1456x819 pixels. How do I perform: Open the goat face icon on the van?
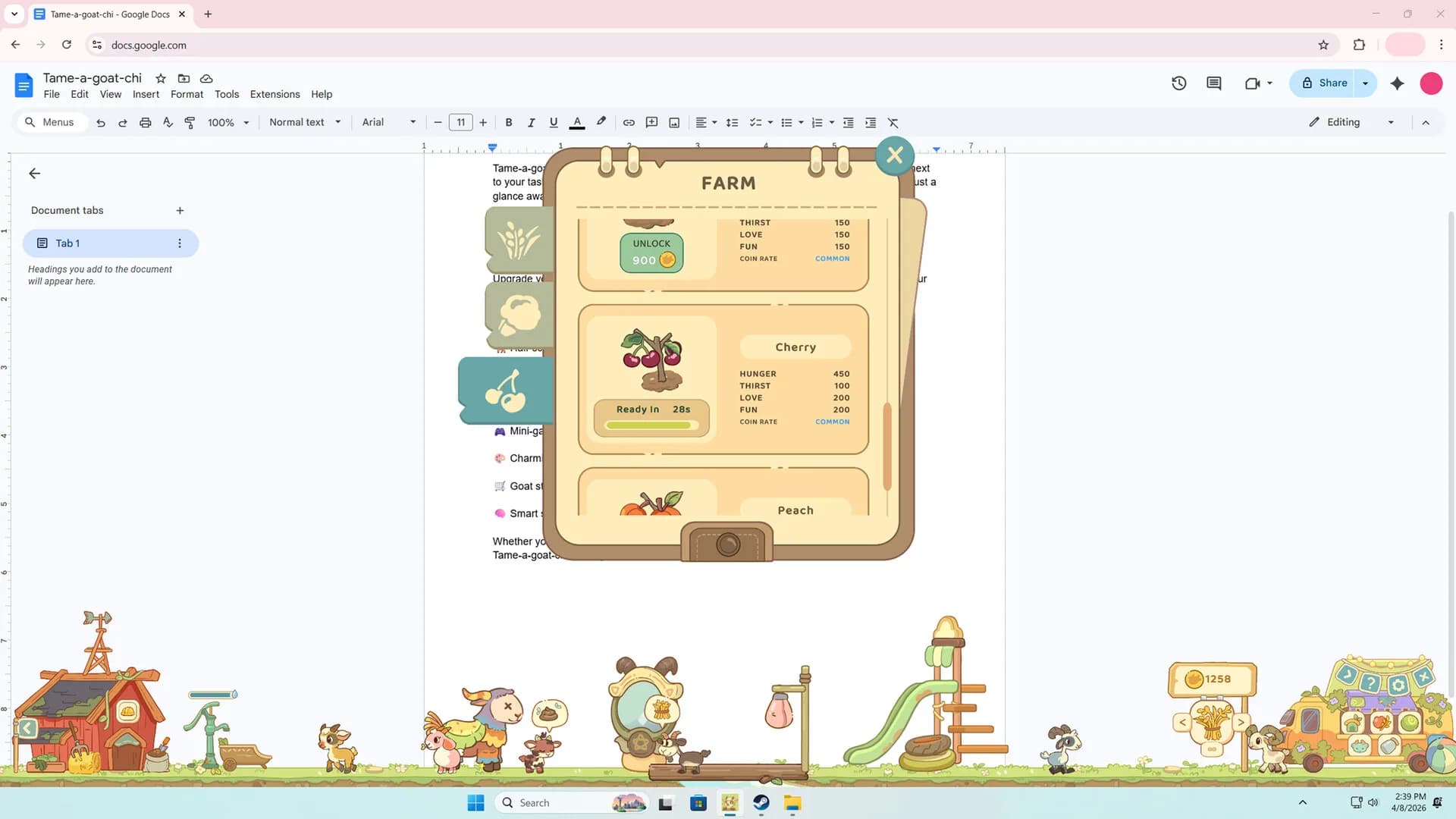(x=1360, y=747)
